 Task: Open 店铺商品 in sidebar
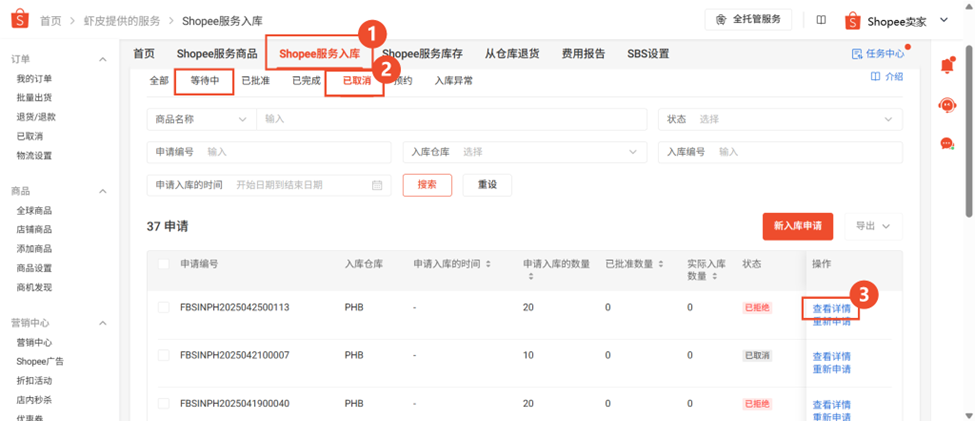(x=34, y=229)
